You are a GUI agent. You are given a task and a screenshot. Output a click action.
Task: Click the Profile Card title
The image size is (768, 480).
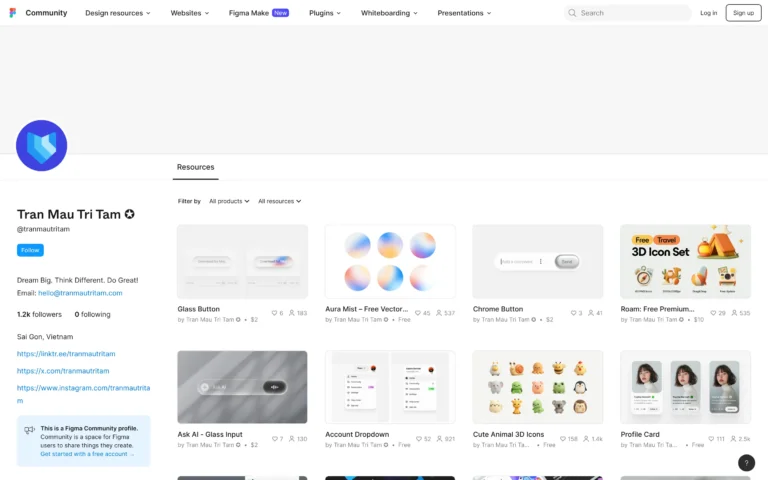tap(640, 434)
